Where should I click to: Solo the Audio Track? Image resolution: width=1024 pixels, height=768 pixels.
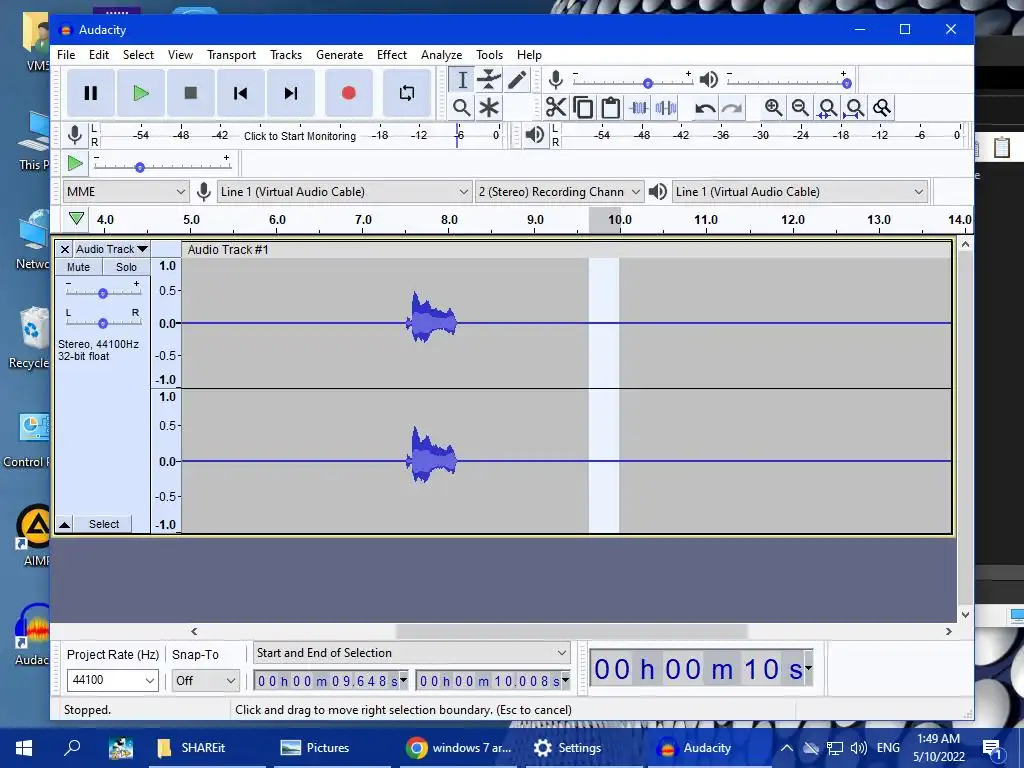(126, 266)
